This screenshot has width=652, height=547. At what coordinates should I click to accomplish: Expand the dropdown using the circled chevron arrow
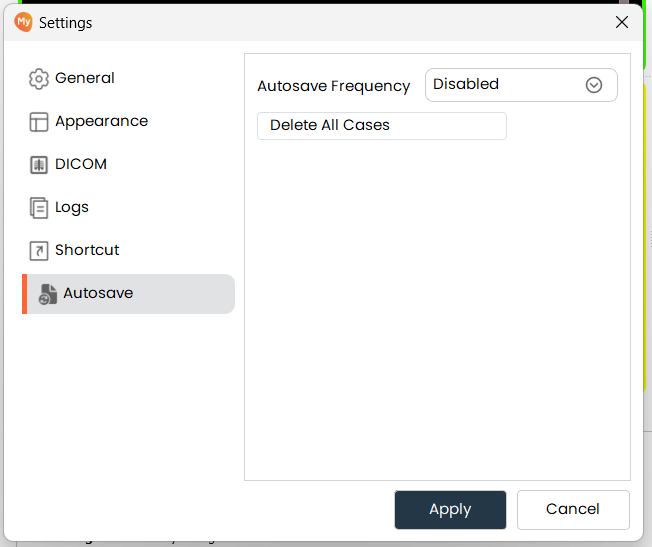click(594, 85)
